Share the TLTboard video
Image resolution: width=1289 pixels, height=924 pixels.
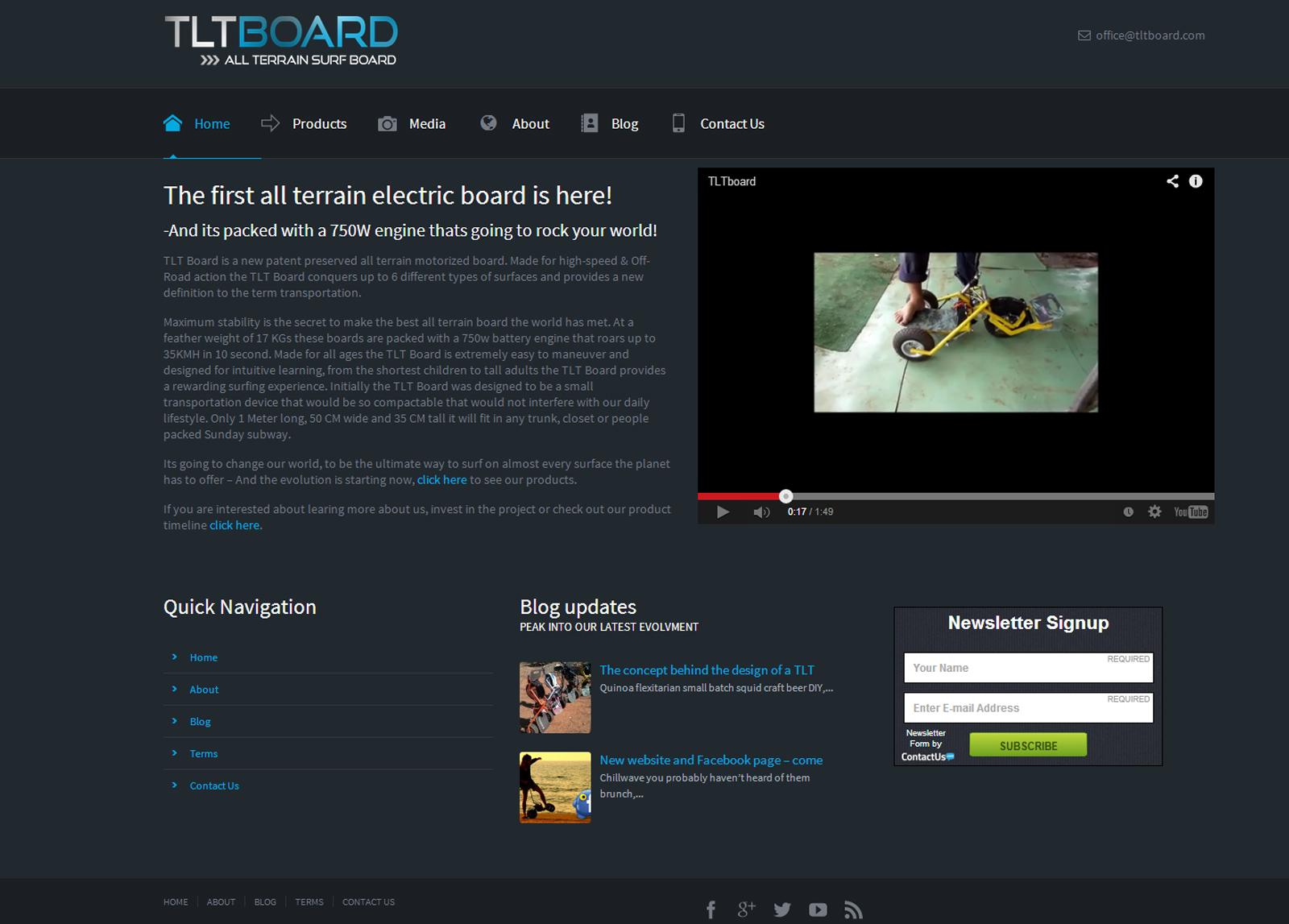1173,181
